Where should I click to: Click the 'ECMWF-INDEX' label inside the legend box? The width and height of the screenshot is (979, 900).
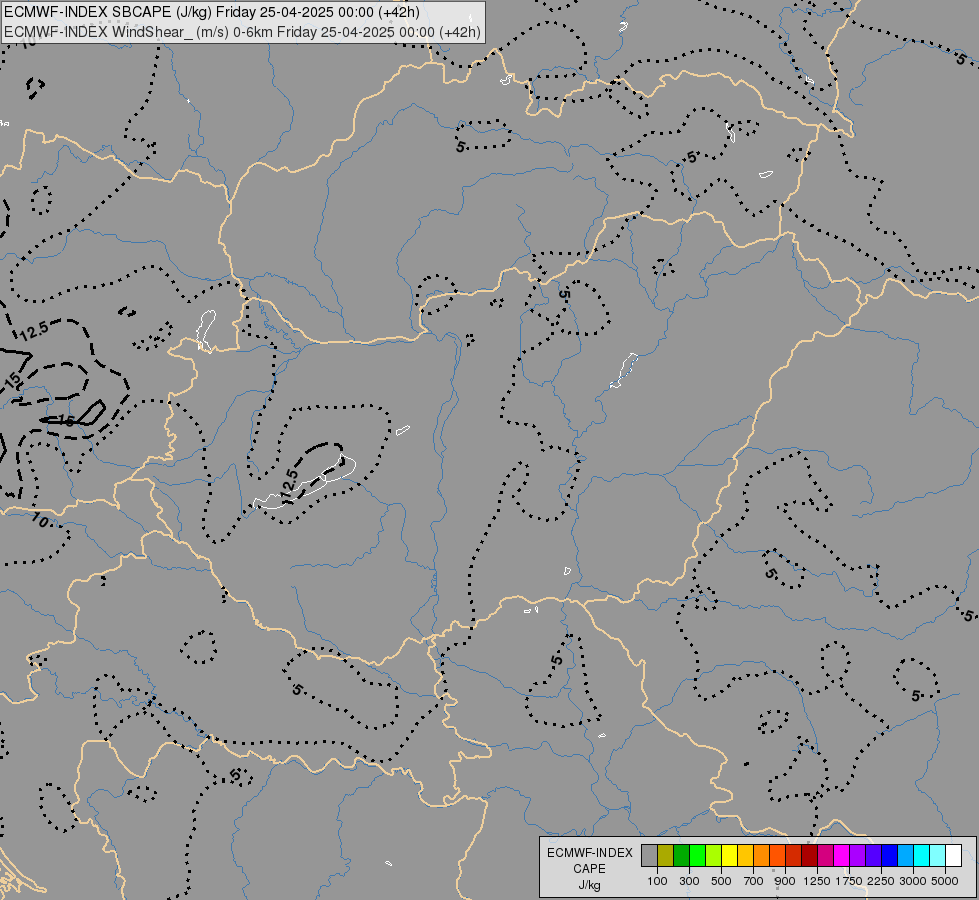589,853
